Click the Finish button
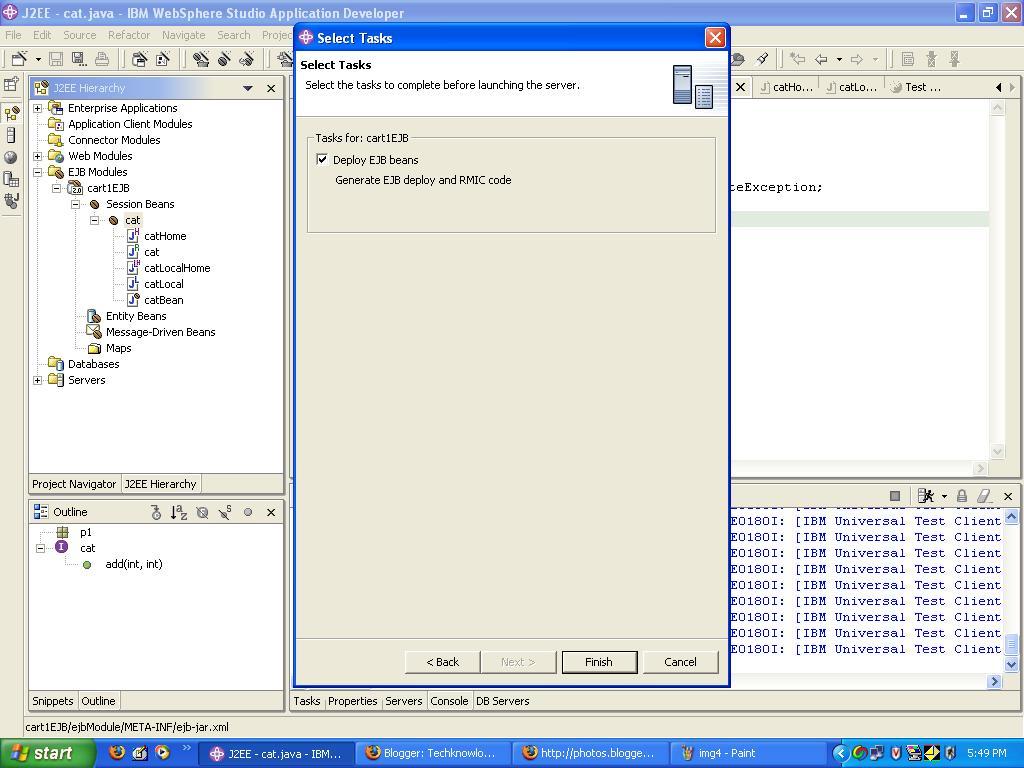Image resolution: width=1024 pixels, height=768 pixels. (599, 662)
